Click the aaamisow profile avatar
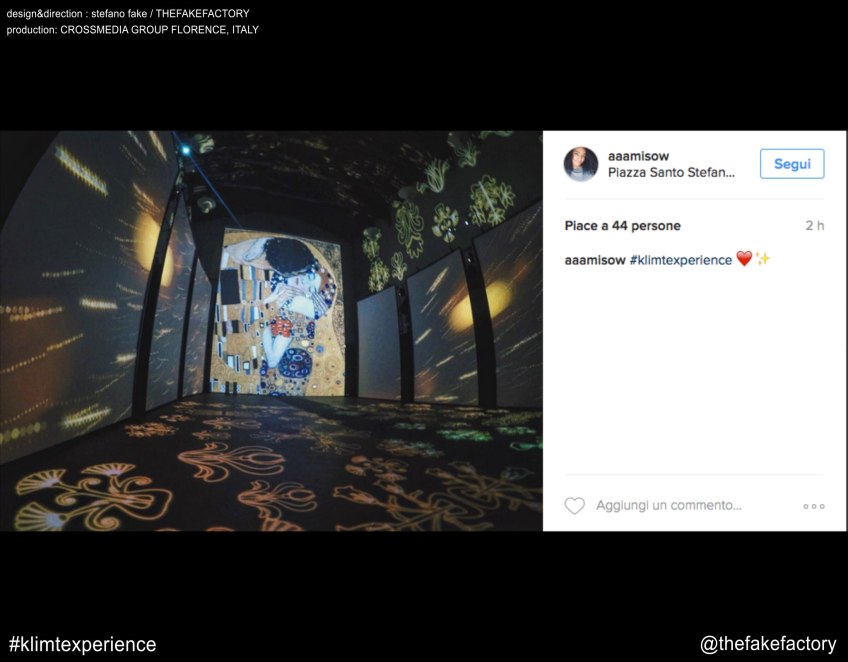Screen dimensions: 848x662 581,164
